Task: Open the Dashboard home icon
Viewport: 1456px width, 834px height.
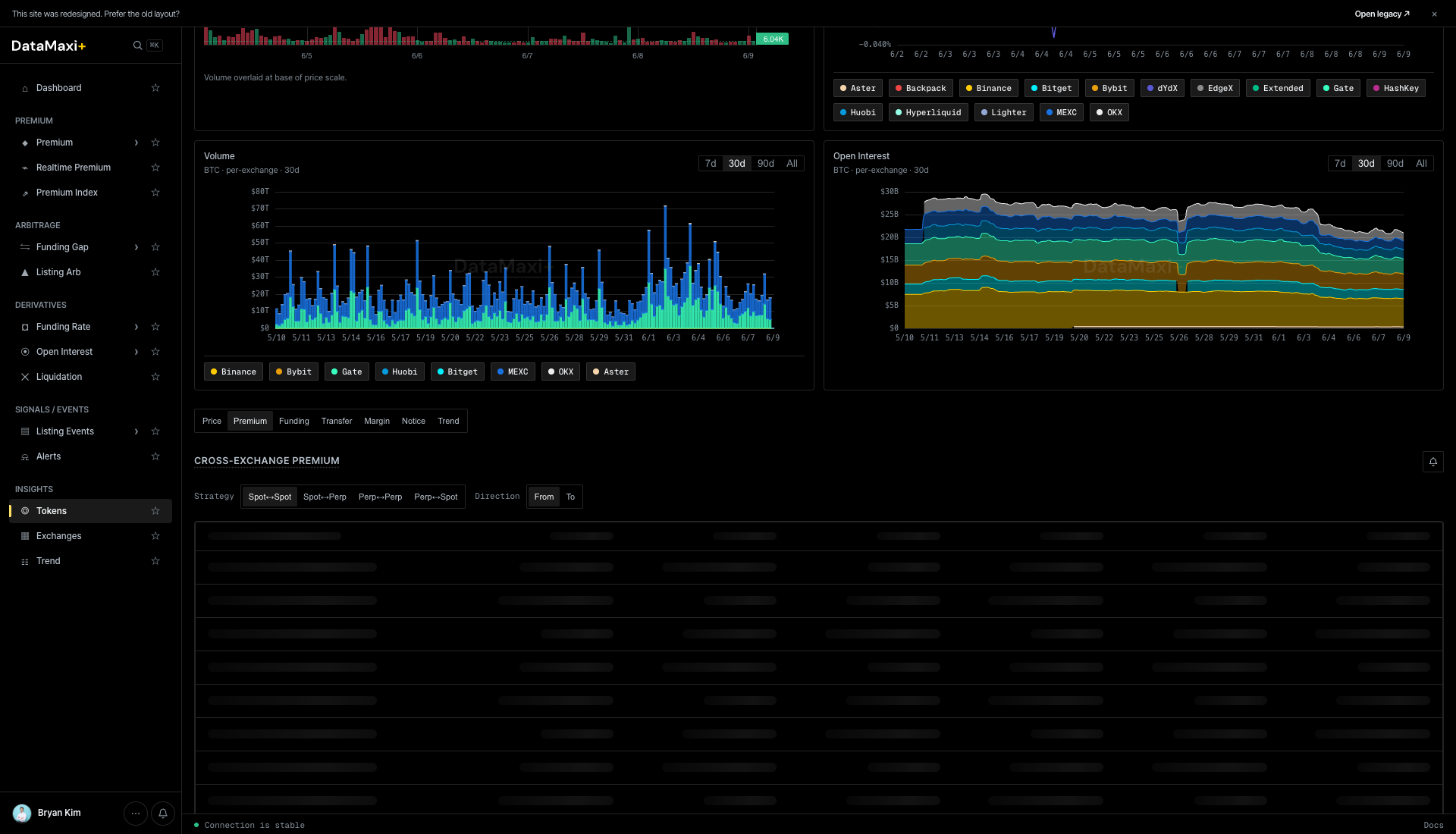Action: point(25,89)
